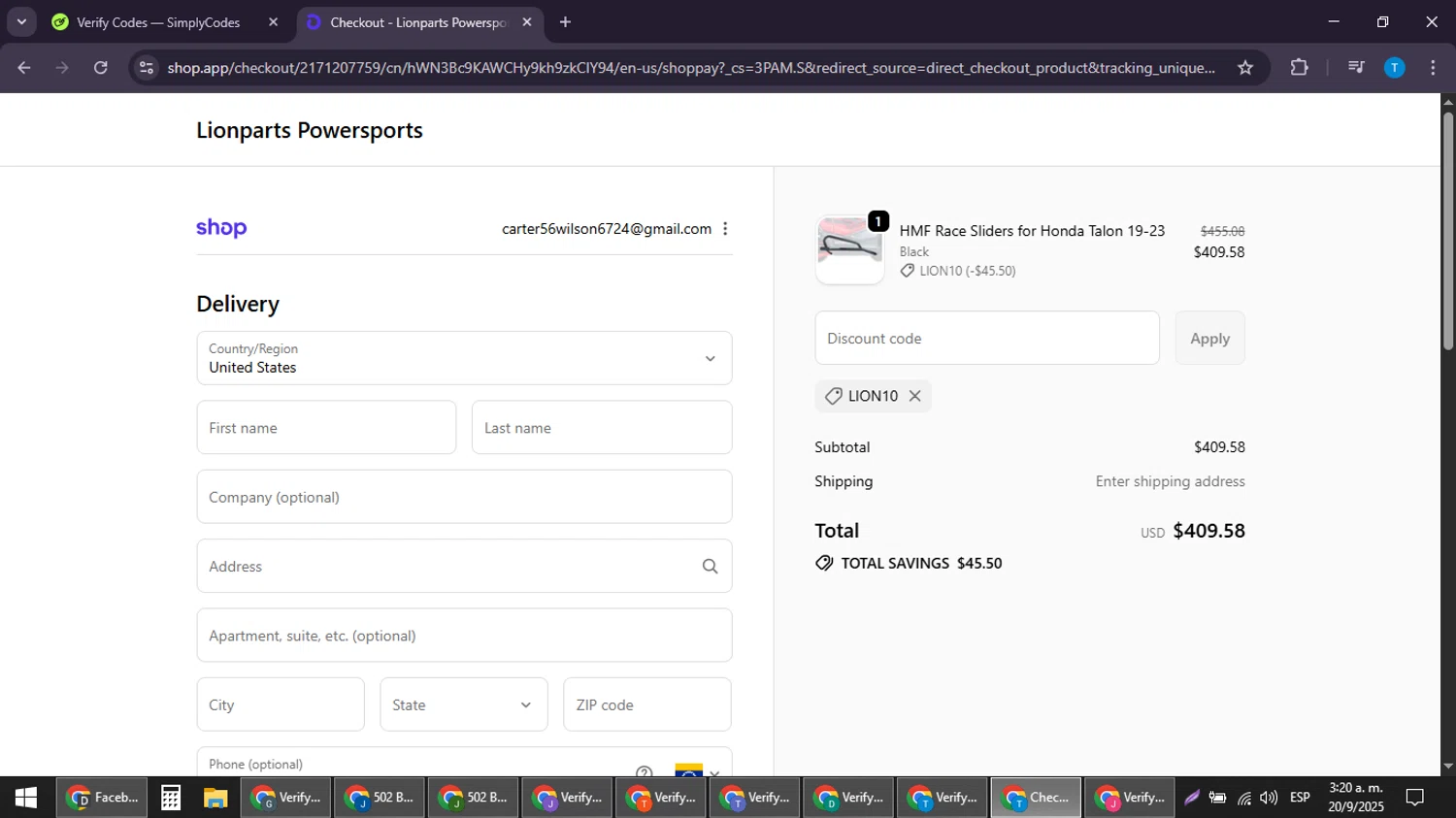Viewport: 1456px width, 818px height.
Task: Click the browser address bar URL
Action: [x=690, y=68]
